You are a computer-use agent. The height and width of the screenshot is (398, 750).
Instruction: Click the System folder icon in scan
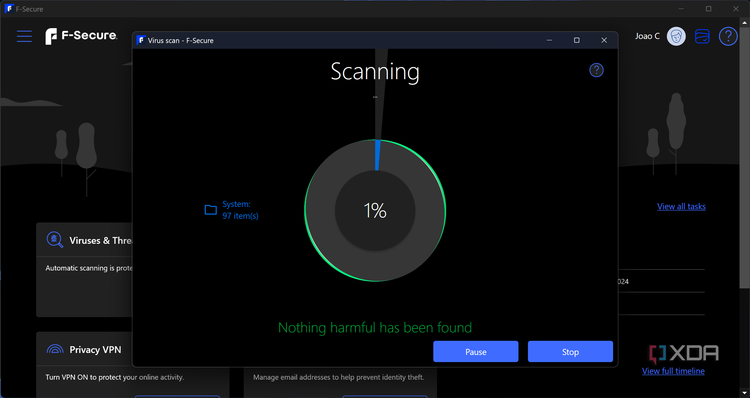[210, 210]
